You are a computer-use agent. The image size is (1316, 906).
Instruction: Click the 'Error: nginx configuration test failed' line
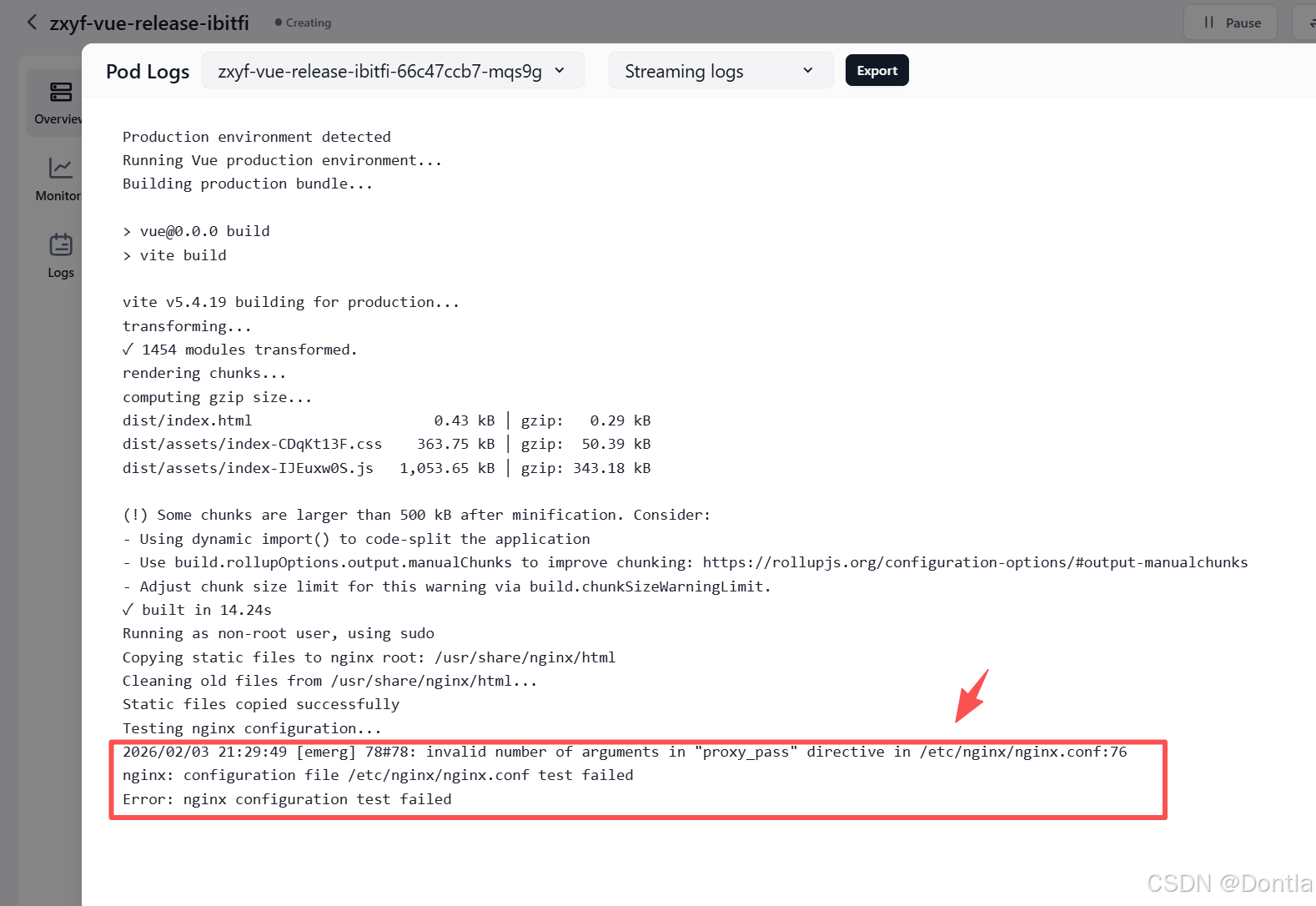287,799
